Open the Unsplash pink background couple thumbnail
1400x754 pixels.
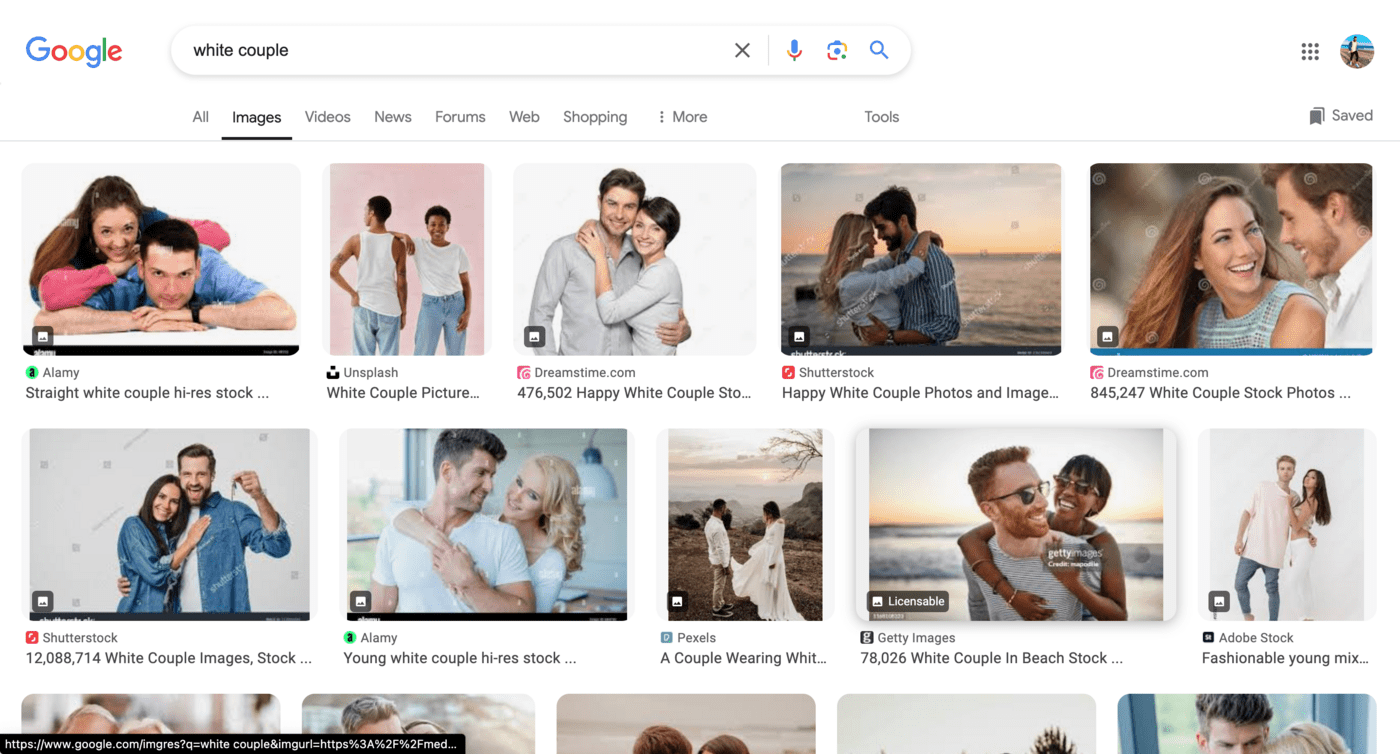pyautogui.click(x=407, y=259)
